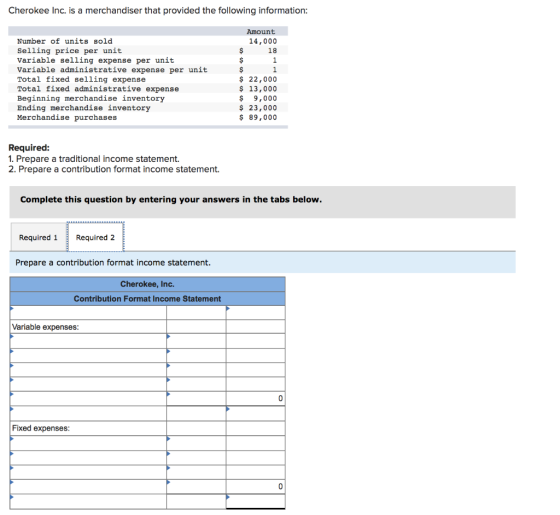The height and width of the screenshot is (515, 560).
Task: Switch to the Required 1 tab
Action: 39,237
